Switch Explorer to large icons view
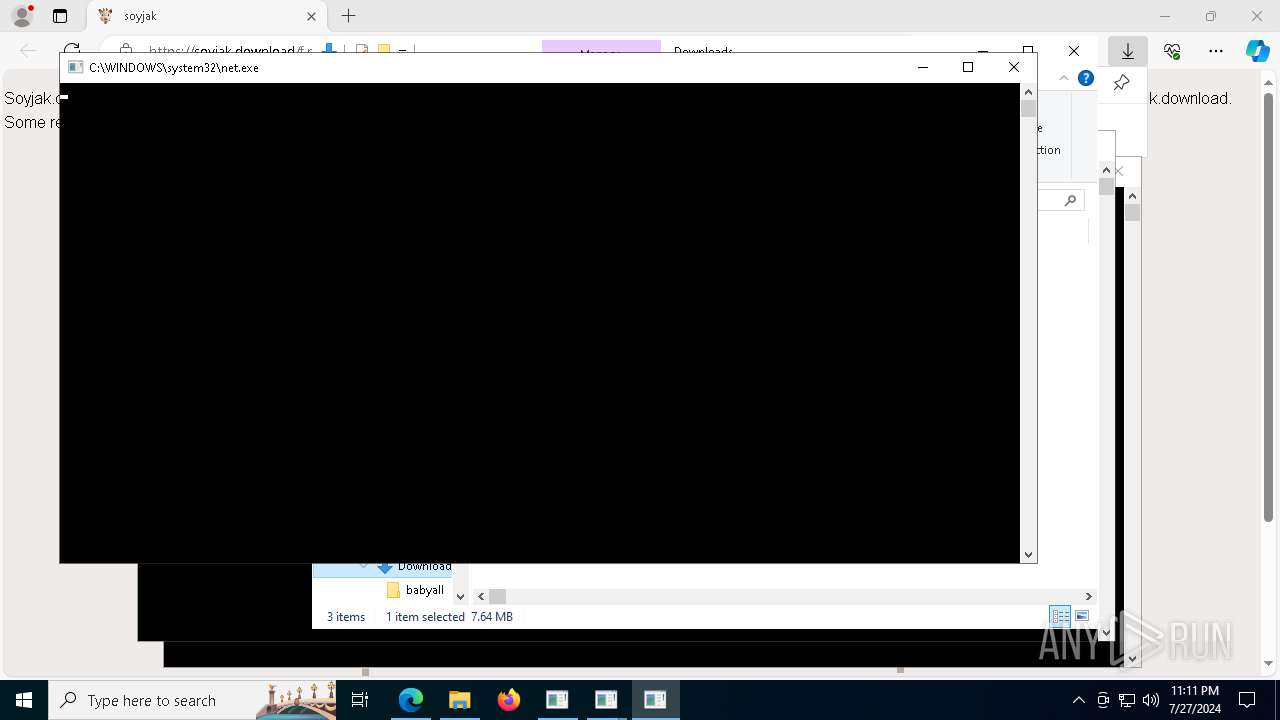 (1082, 616)
